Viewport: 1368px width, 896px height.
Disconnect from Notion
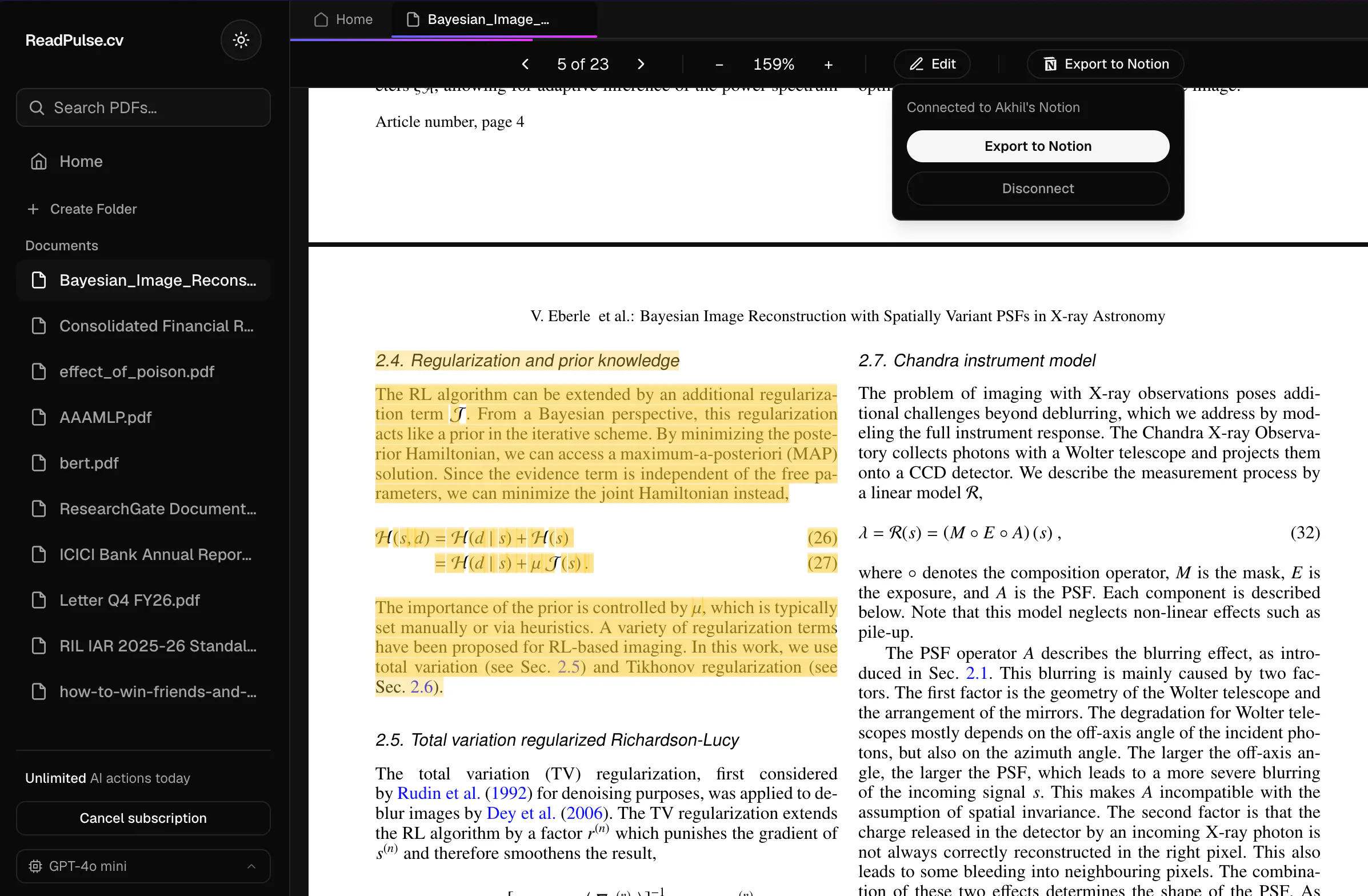tap(1038, 189)
